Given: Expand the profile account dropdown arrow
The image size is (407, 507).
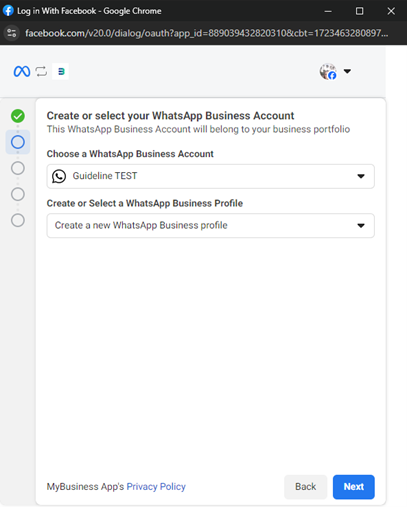Looking at the screenshot, I should [x=347, y=71].
